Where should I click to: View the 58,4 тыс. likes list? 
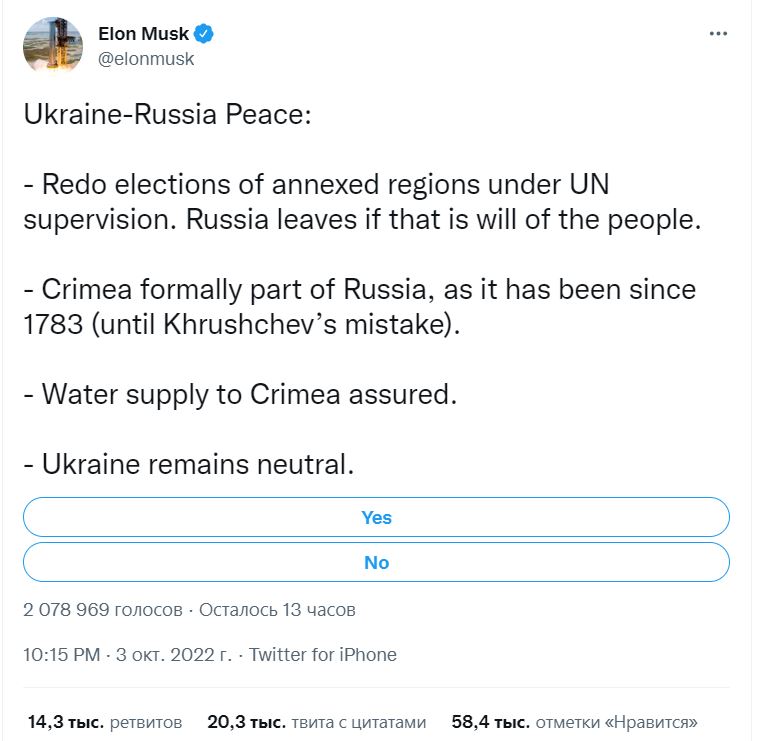[574, 721]
